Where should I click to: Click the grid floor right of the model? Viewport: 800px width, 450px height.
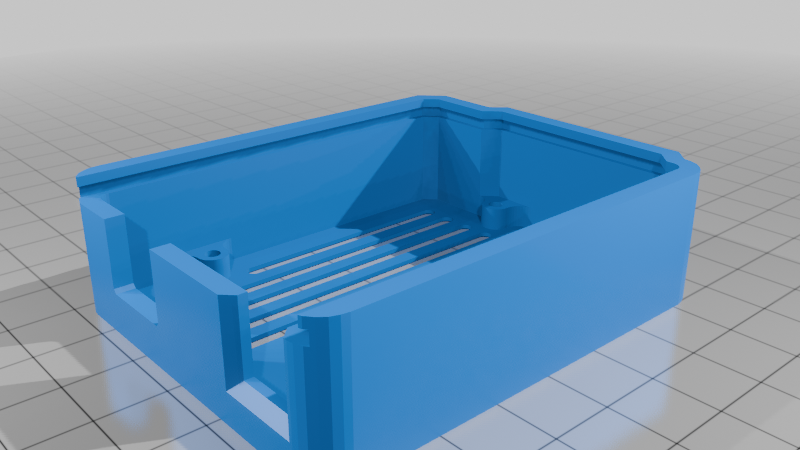point(740,330)
